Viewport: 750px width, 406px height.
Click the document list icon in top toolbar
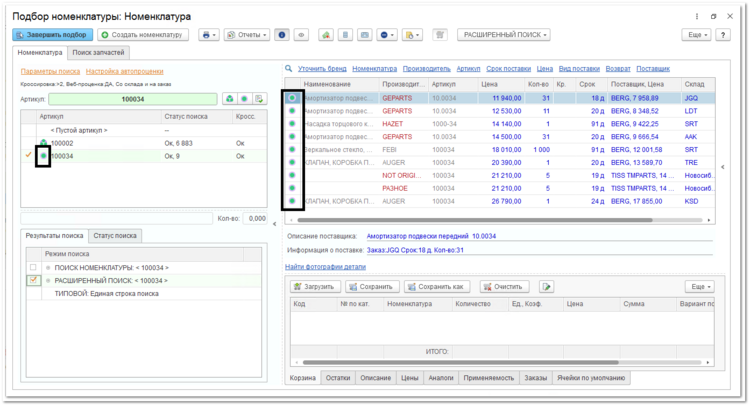tap(345, 35)
